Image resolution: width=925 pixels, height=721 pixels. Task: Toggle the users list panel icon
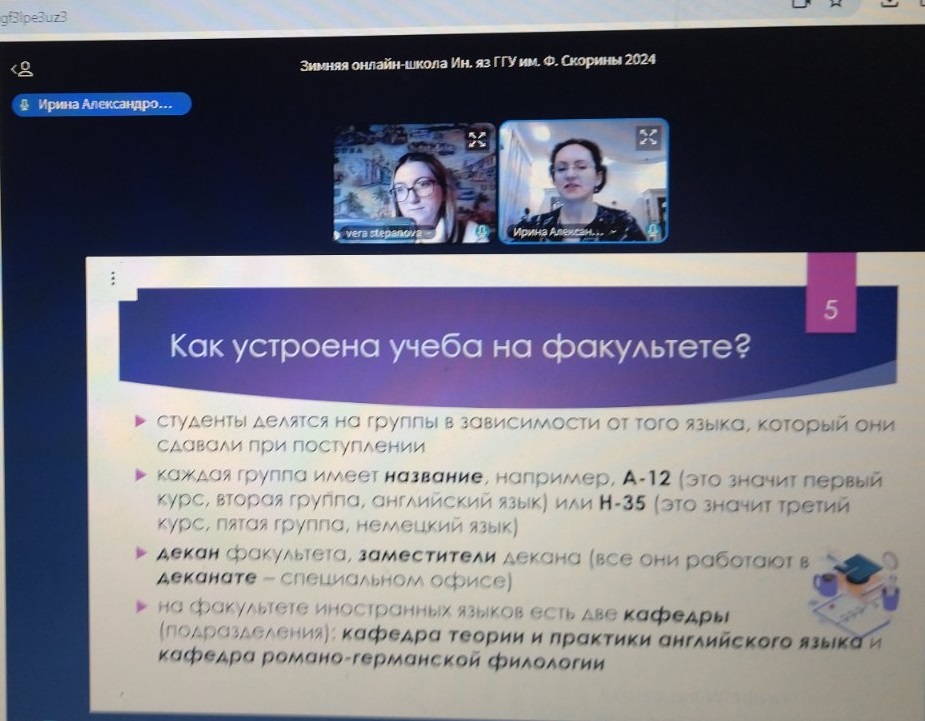[21, 69]
